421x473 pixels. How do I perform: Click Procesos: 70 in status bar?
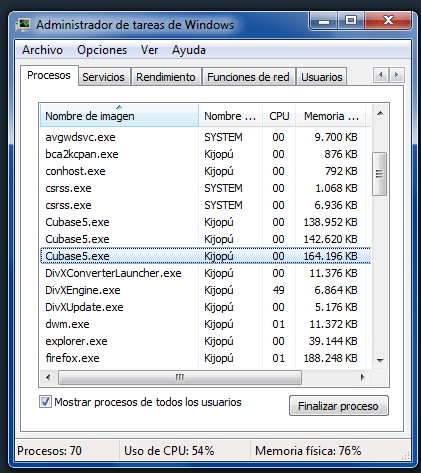[x=49, y=451]
